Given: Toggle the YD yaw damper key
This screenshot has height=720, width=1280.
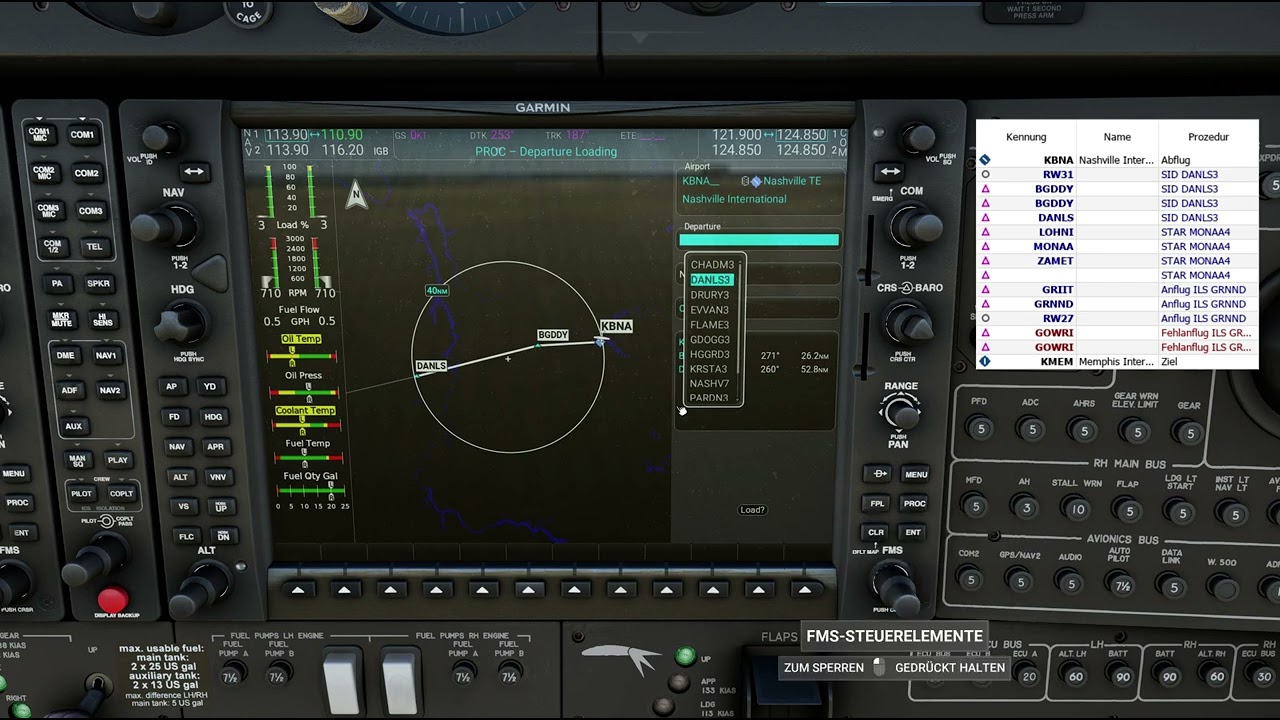Looking at the screenshot, I should [x=210, y=387].
